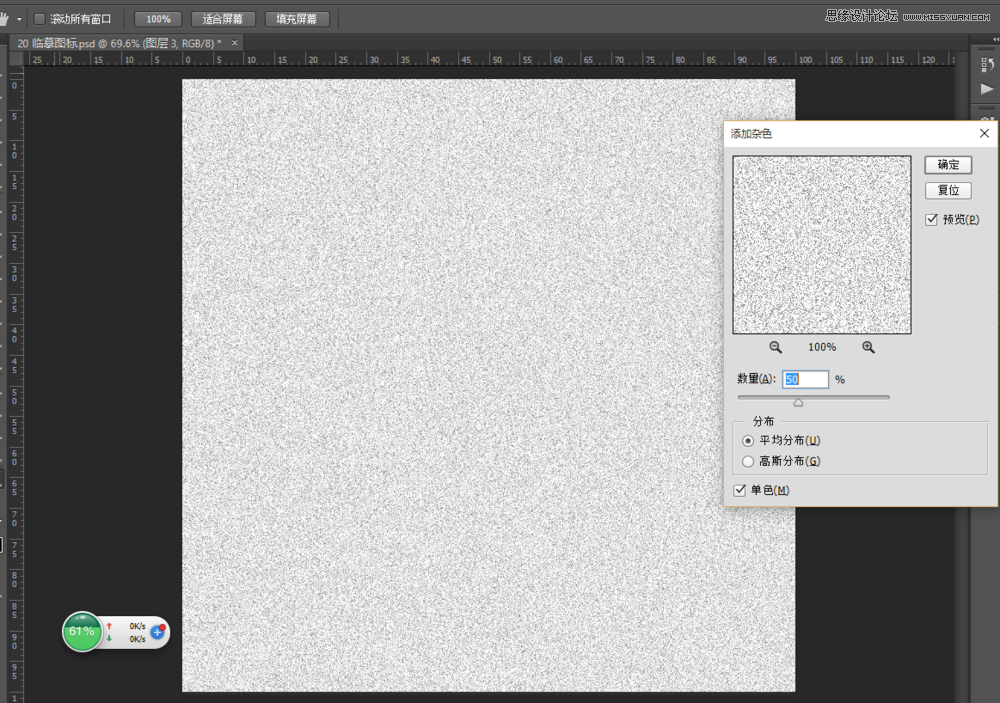Open the History panel icon
This screenshot has height=703, width=1000.
987,64
